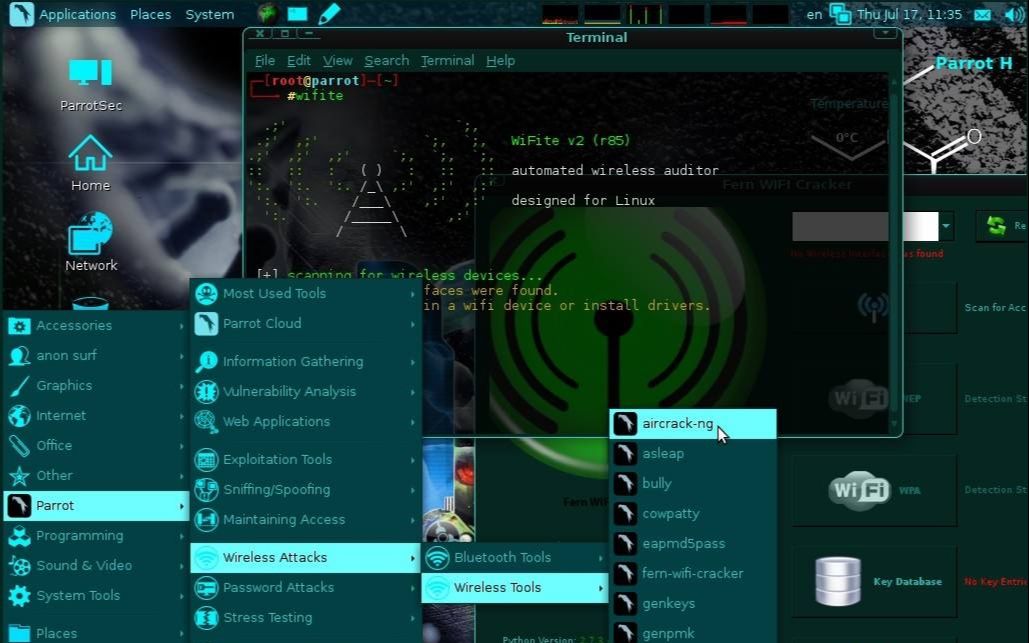Click the Bluetooth Tools signal icon

pos(437,558)
